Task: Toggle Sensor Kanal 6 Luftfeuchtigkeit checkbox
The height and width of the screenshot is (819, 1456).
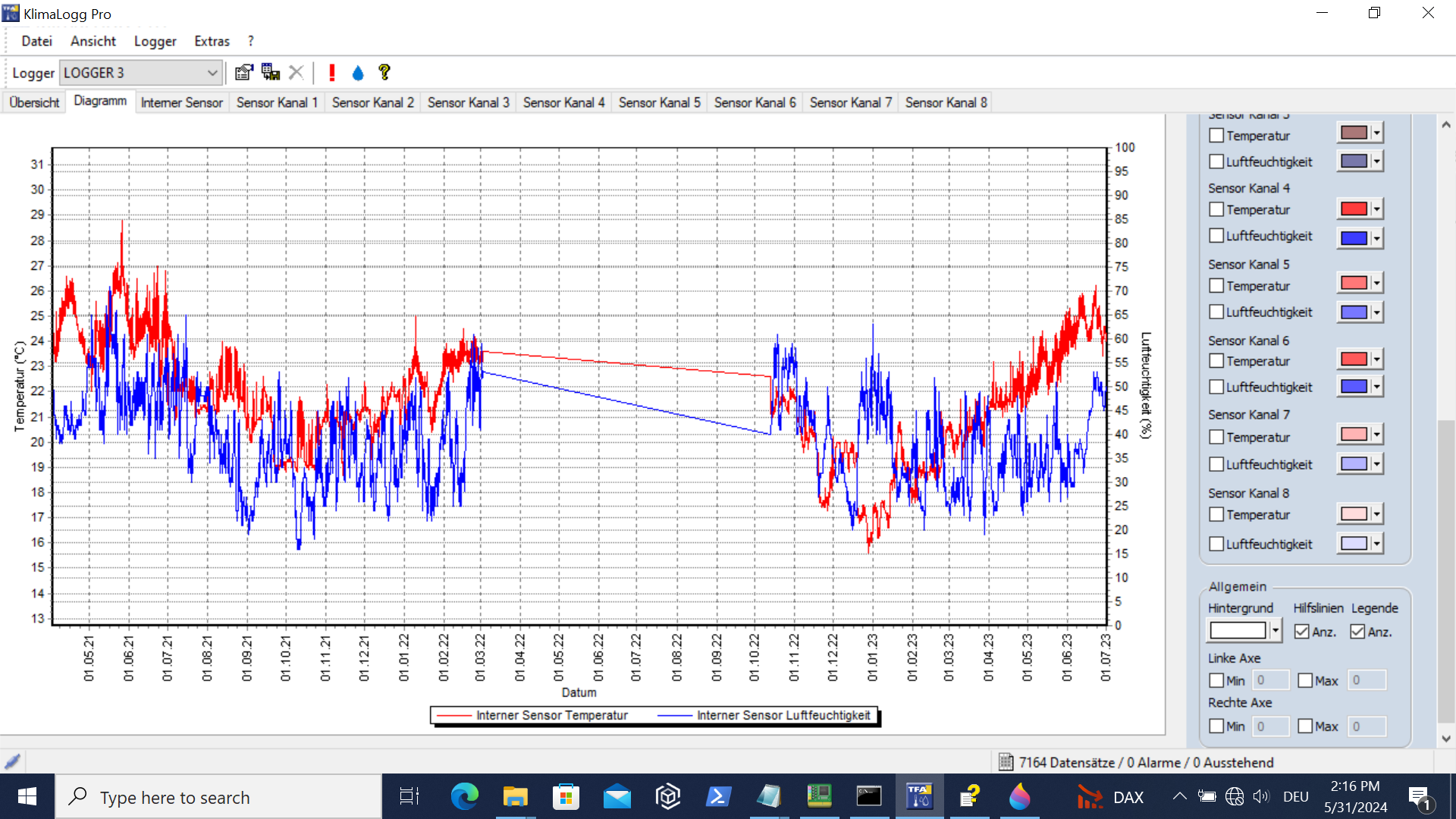Action: tap(1216, 387)
